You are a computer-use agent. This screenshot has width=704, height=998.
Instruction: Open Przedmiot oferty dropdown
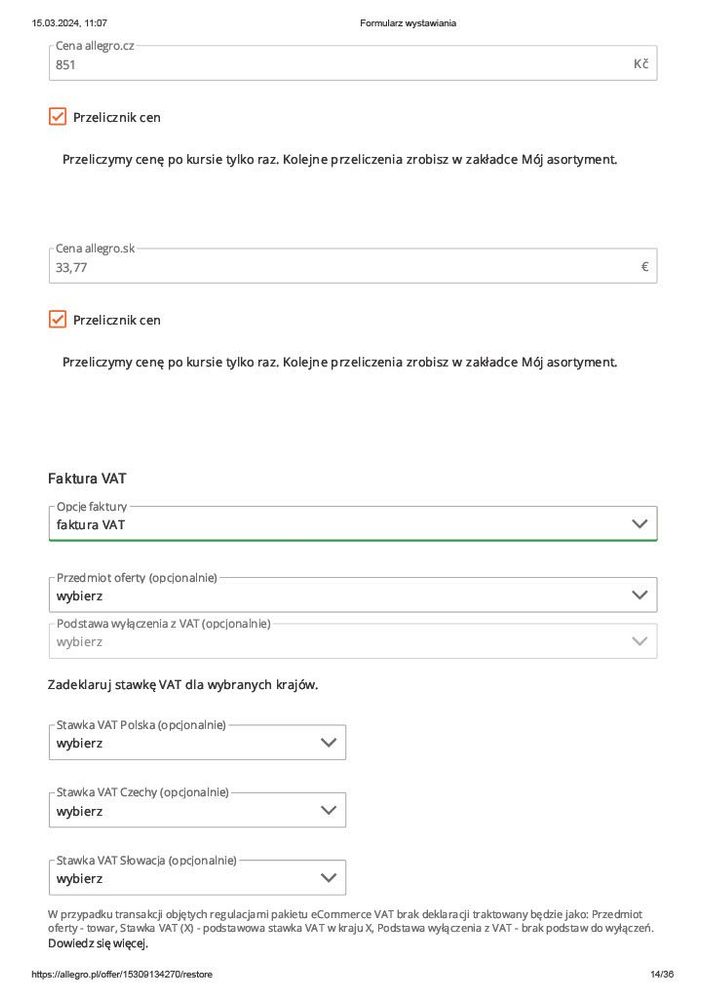coord(340,595)
